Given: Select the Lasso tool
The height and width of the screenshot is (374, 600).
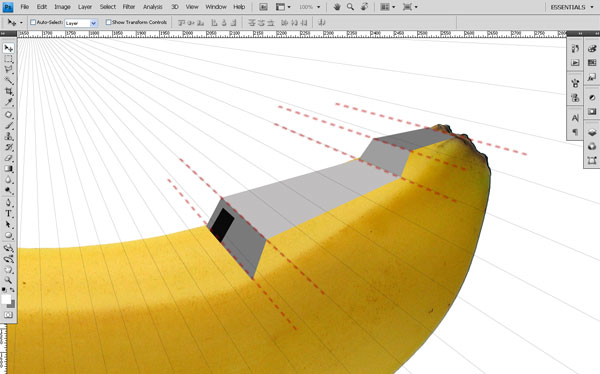Looking at the screenshot, I should click(8, 70).
